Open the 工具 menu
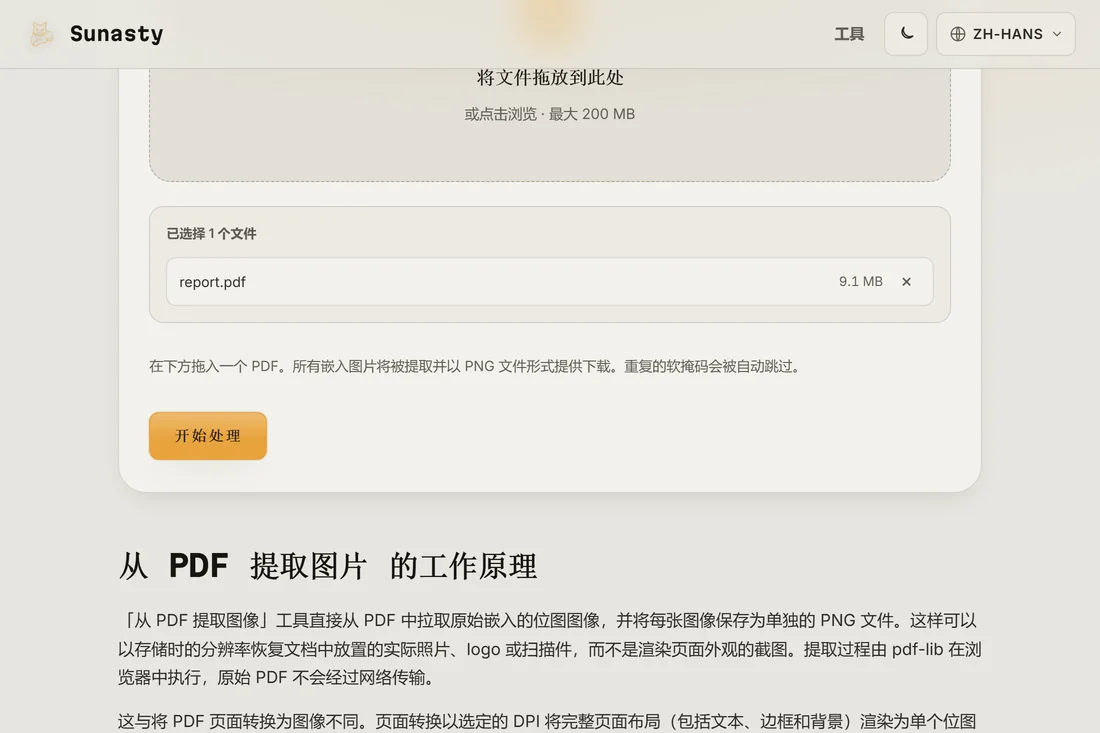 (x=849, y=34)
